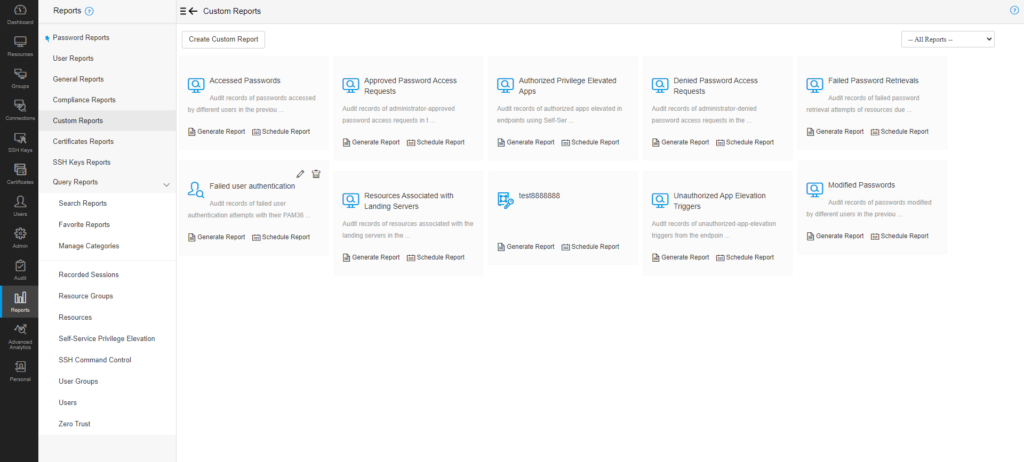The image size is (1024, 462).
Task: Open the test8888888 report card
Action: [x=539, y=196]
